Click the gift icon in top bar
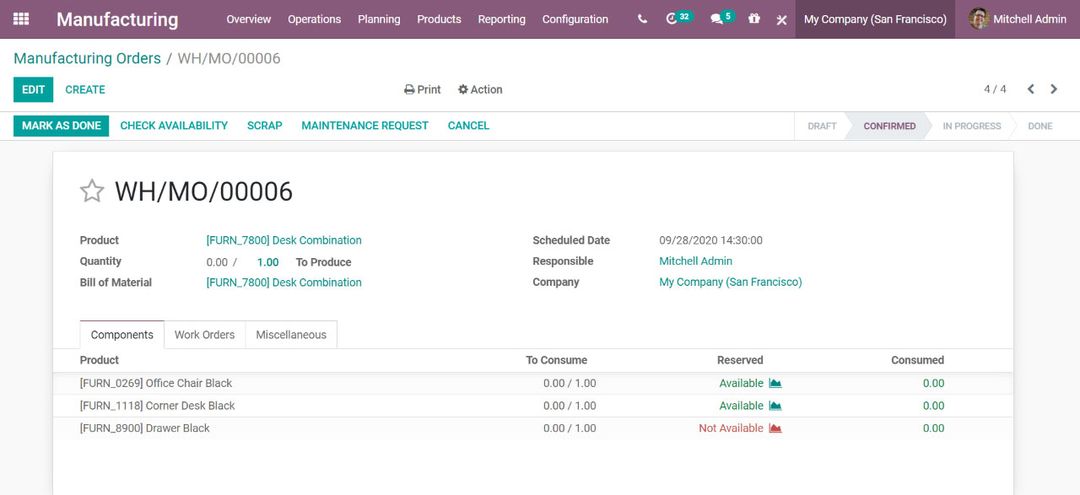Image resolution: width=1080 pixels, height=495 pixels. click(x=754, y=19)
